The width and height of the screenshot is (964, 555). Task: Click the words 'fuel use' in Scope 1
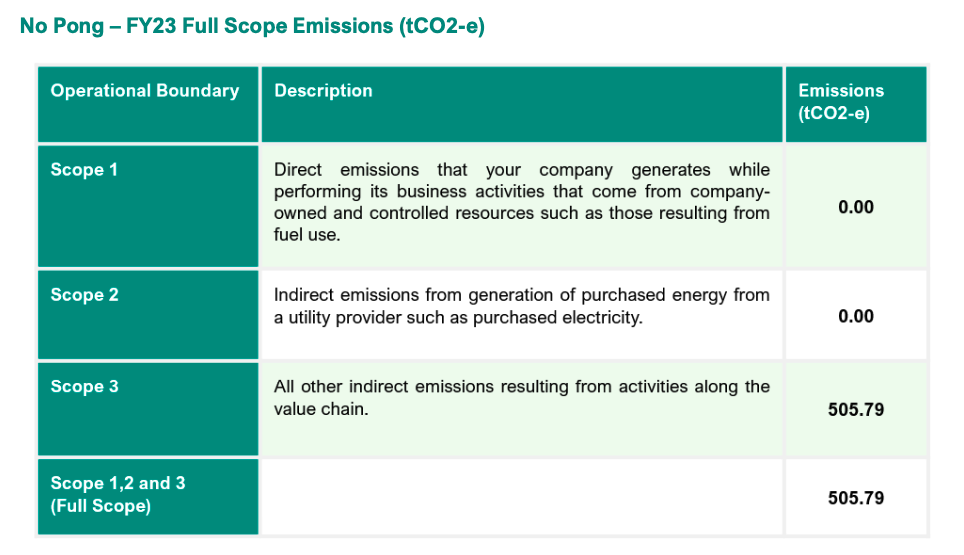307,235
